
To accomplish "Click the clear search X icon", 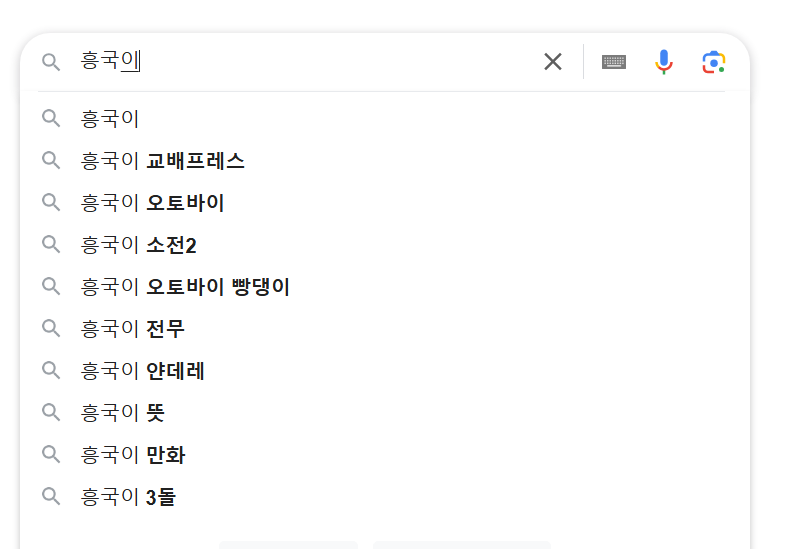I will [x=553, y=62].
